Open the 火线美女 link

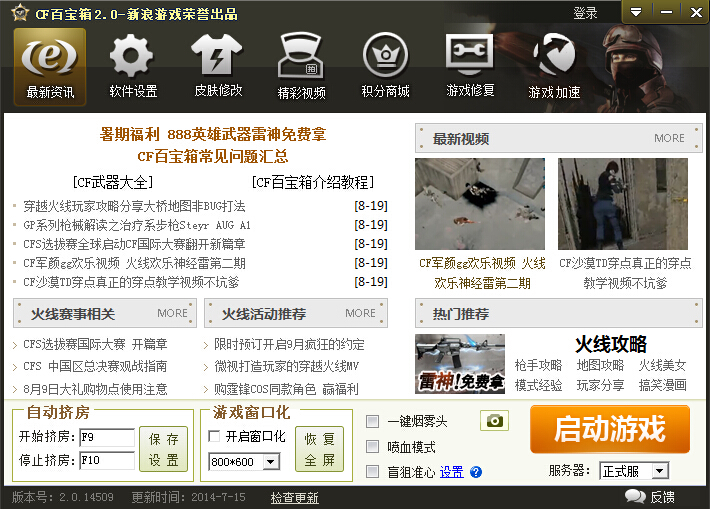[x=662, y=365]
